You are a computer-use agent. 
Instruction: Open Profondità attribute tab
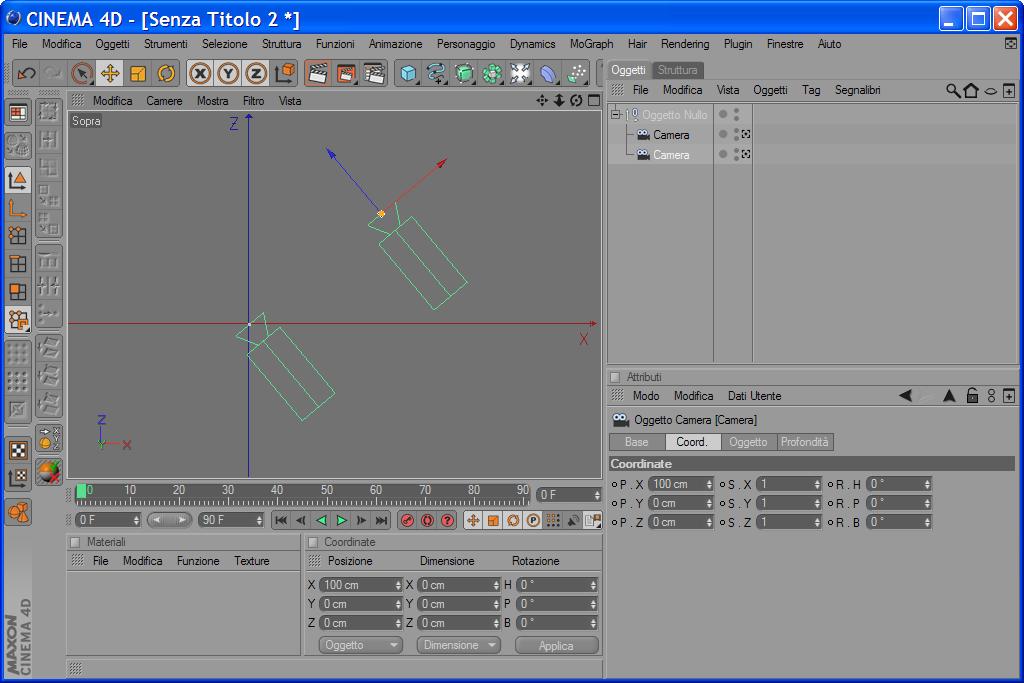805,442
